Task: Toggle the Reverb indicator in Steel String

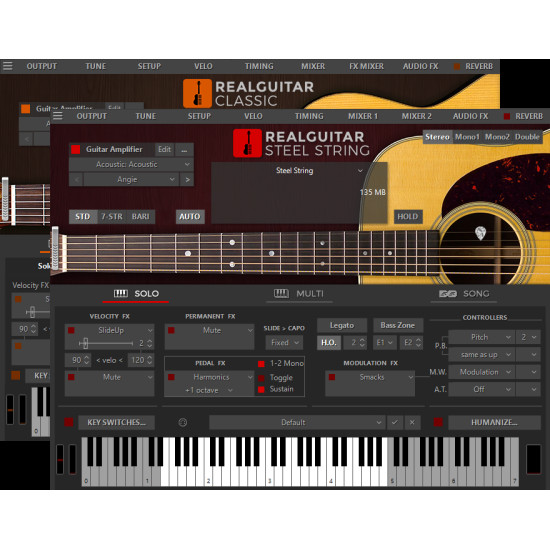Action: tap(507, 116)
